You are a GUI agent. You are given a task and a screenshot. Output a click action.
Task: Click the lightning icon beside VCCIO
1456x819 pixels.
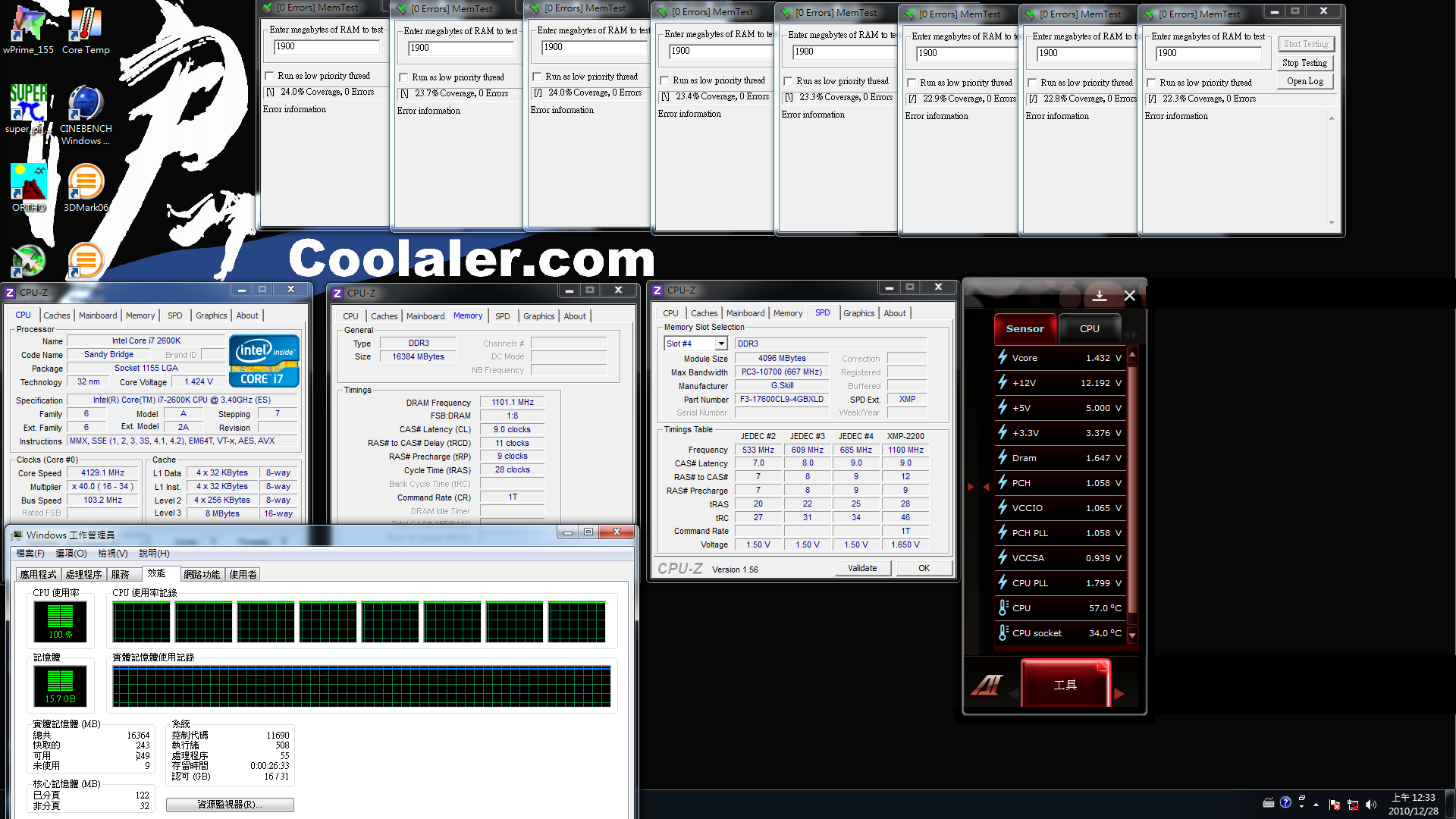point(1003,507)
